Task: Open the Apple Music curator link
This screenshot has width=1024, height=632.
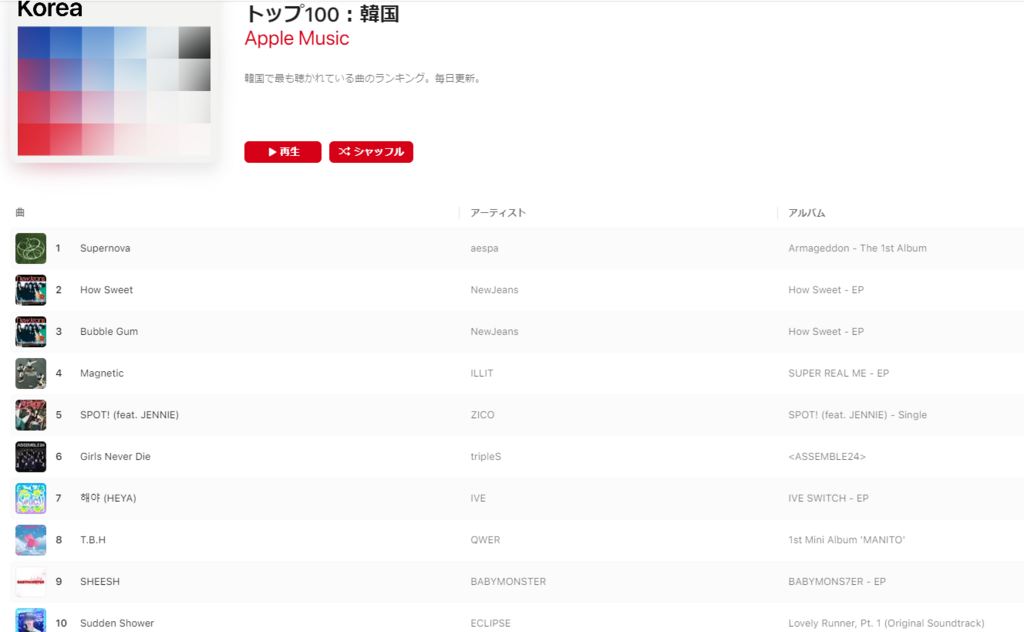Action: tap(296, 39)
